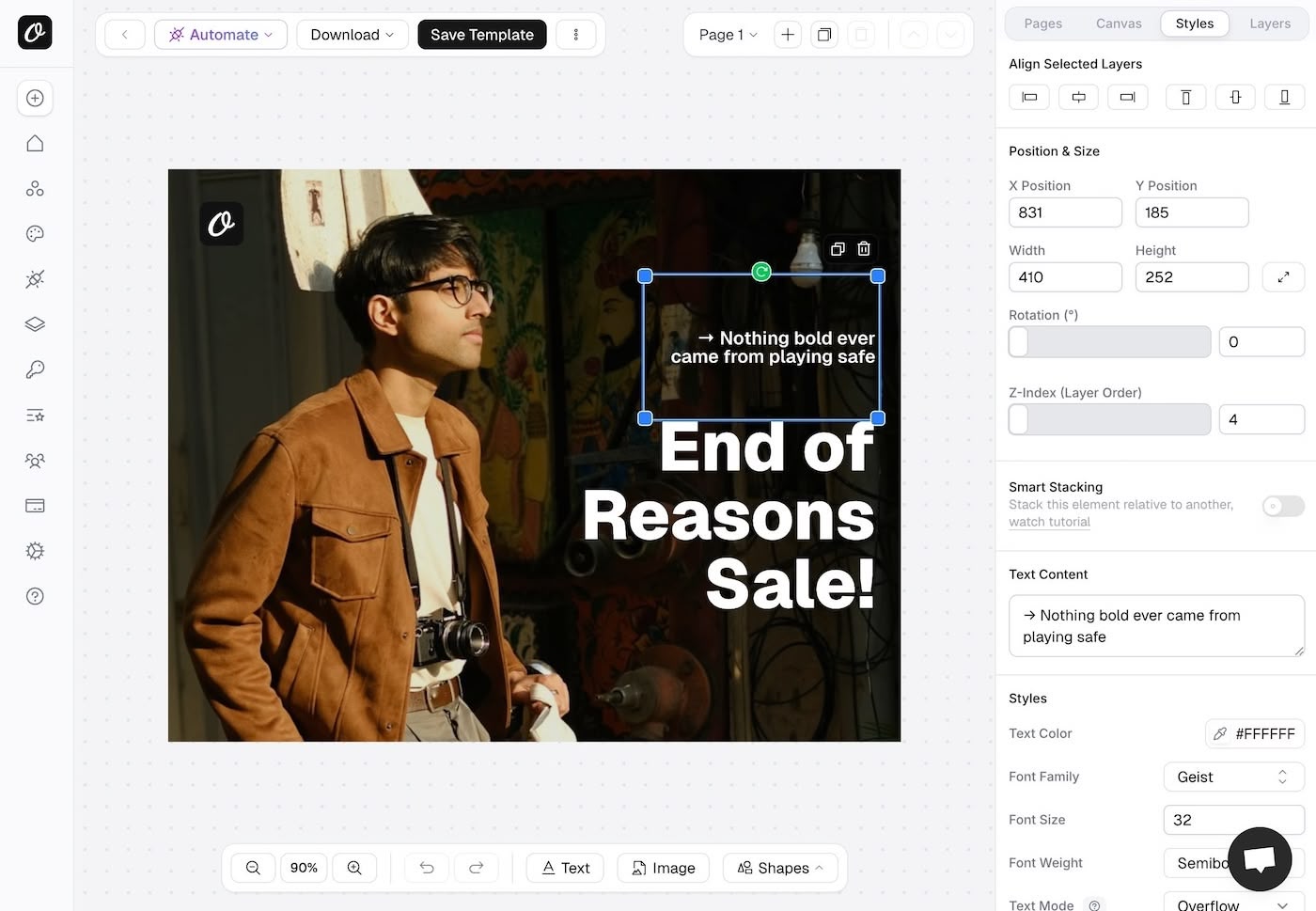The image size is (1316, 911).
Task: Click the Rotation slider track
Action: click(1109, 342)
